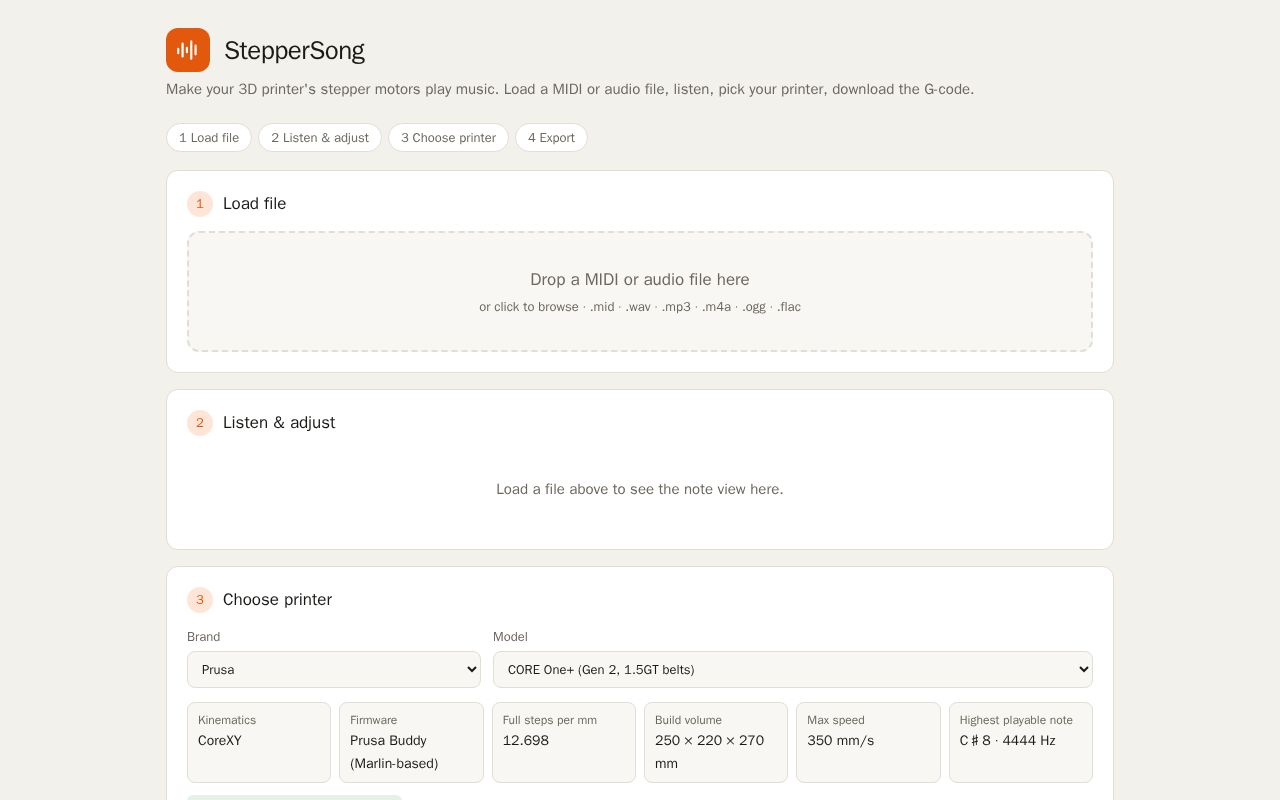Image resolution: width=1280 pixels, height=800 pixels.
Task: Expand the Model dropdown CORE One+
Action: point(793,670)
